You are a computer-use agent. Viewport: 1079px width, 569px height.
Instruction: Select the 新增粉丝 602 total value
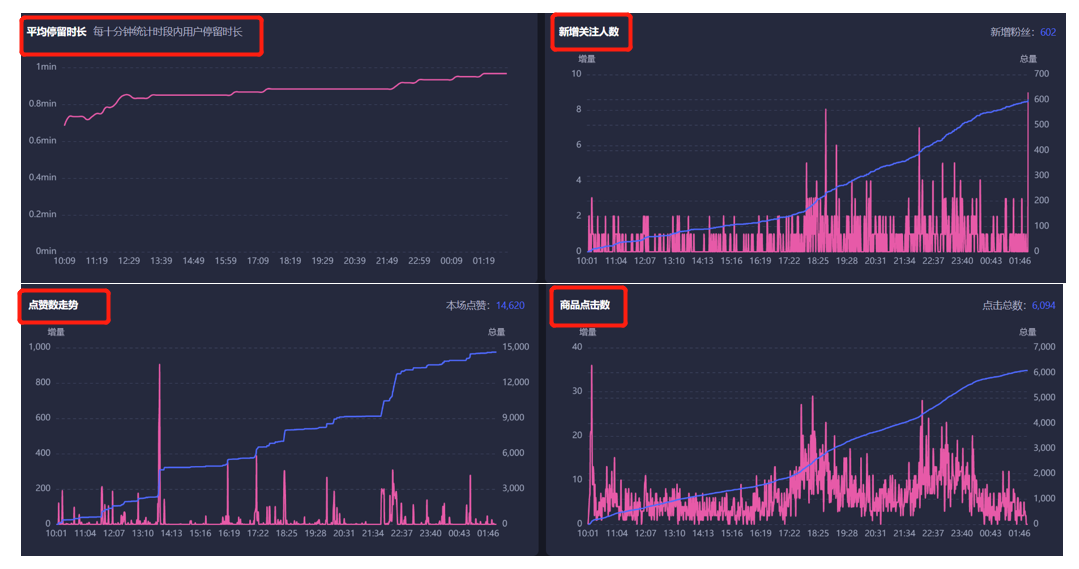[x=1047, y=32]
